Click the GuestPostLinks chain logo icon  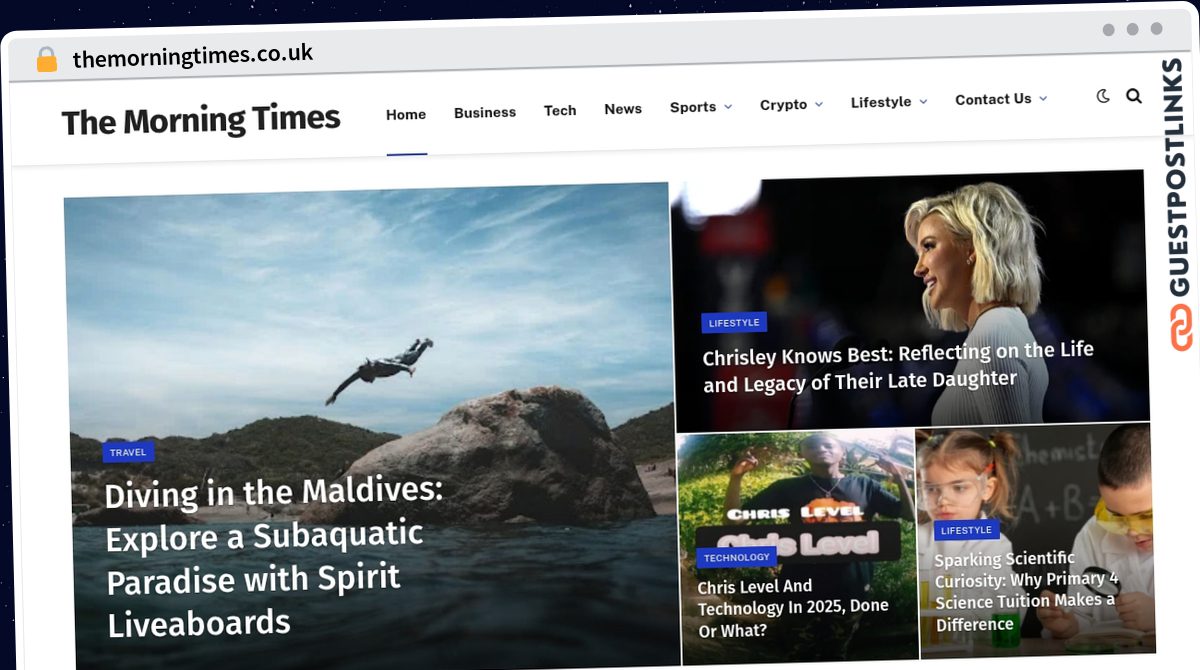(1182, 328)
